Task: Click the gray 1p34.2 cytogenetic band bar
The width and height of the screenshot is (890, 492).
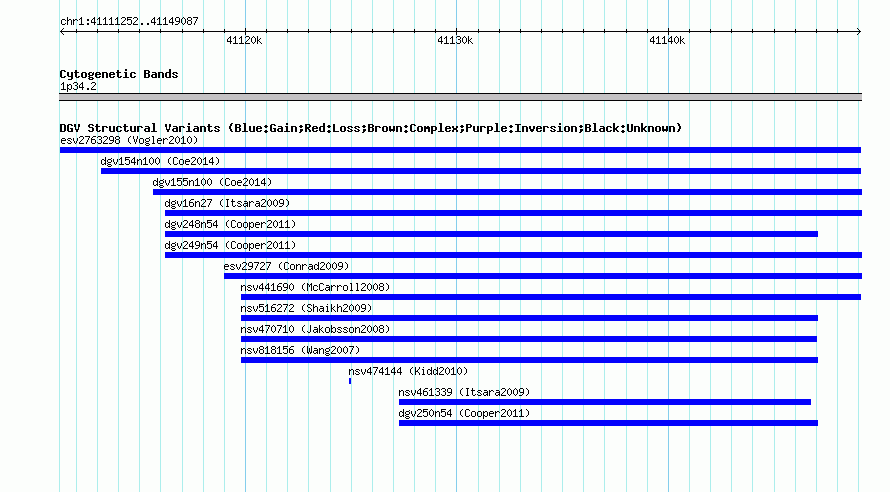Action: click(x=460, y=97)
